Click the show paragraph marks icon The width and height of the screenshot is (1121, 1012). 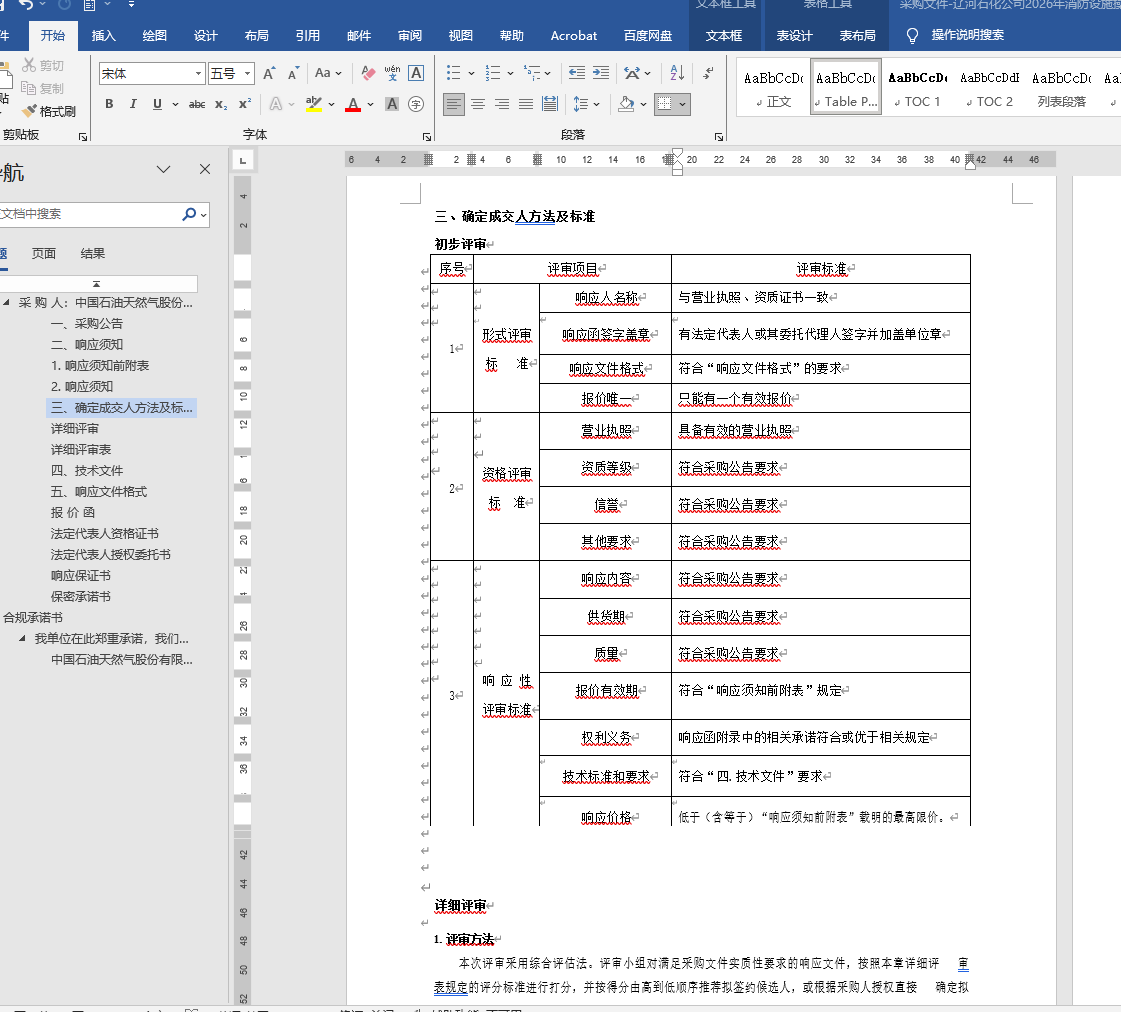709,73
